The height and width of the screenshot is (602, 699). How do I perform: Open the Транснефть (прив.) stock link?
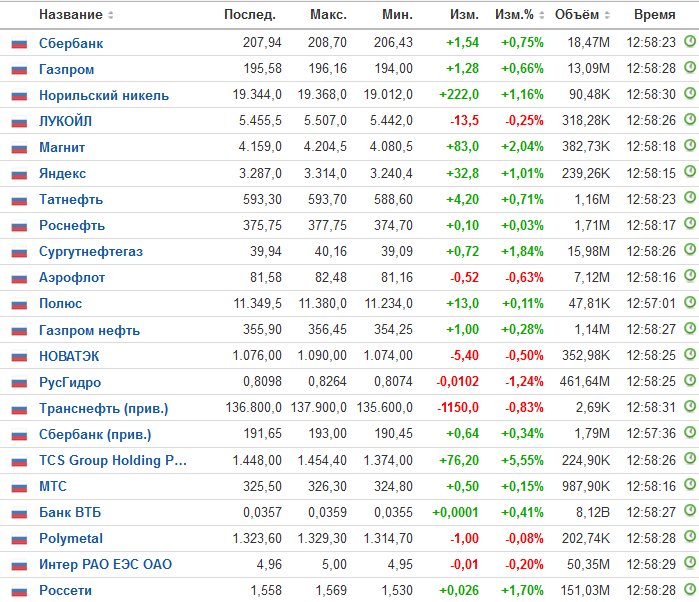click(103, 408)
